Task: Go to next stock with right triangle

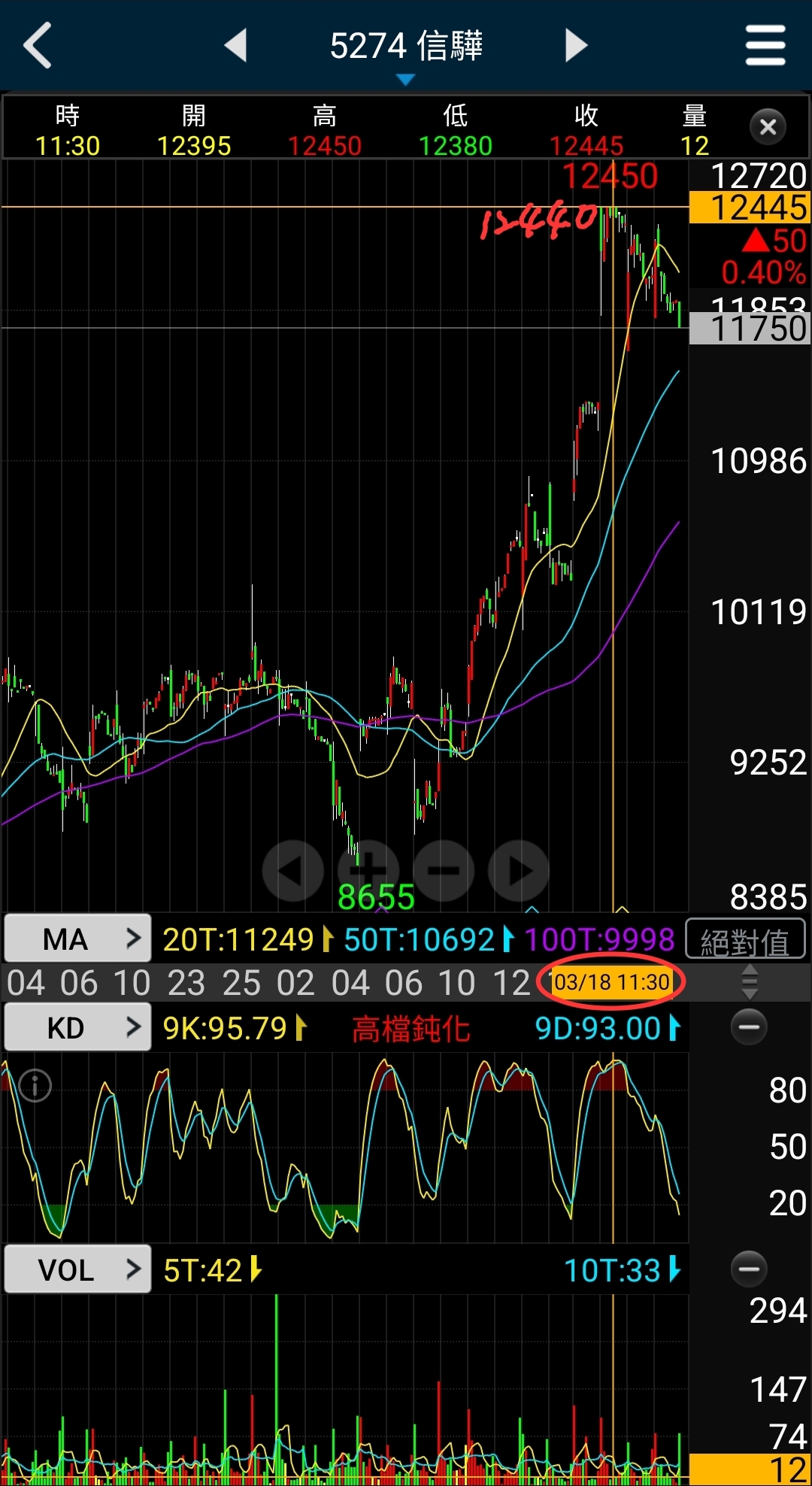Action: [x=575, y=46]
